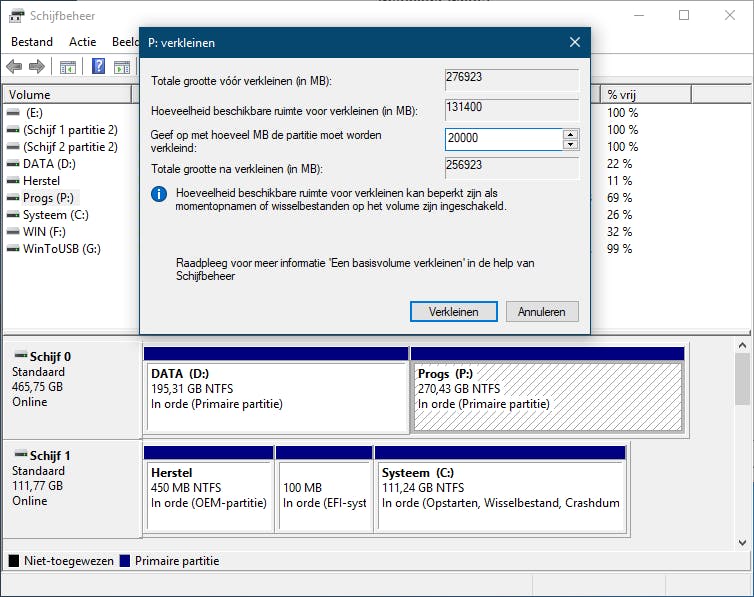Click the drive icon next to WinToUSB (G:)
This screenshot has width=754, height=597.
tap(13, 249)
